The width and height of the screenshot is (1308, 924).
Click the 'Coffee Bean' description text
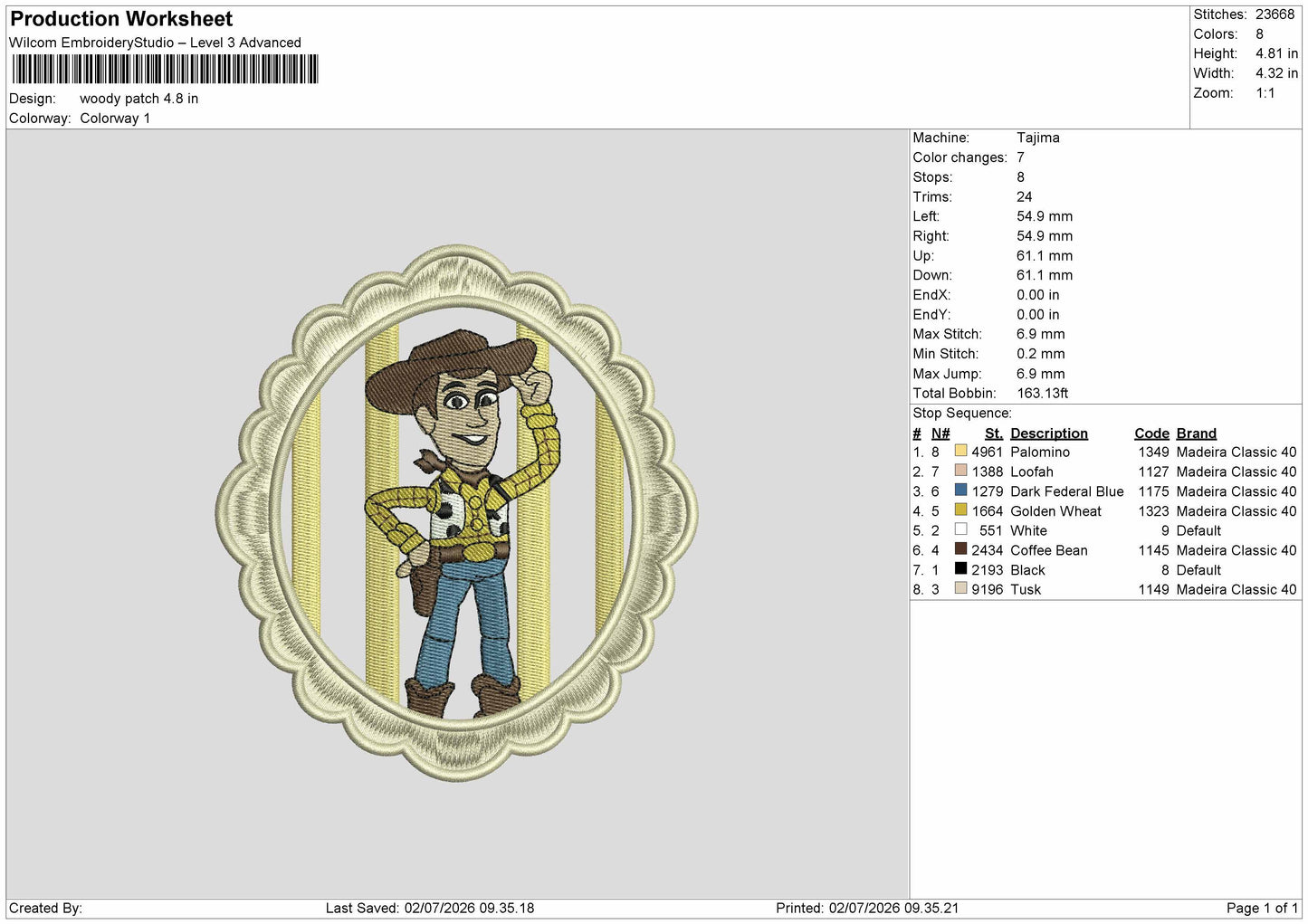click(x=1049, y=550)
